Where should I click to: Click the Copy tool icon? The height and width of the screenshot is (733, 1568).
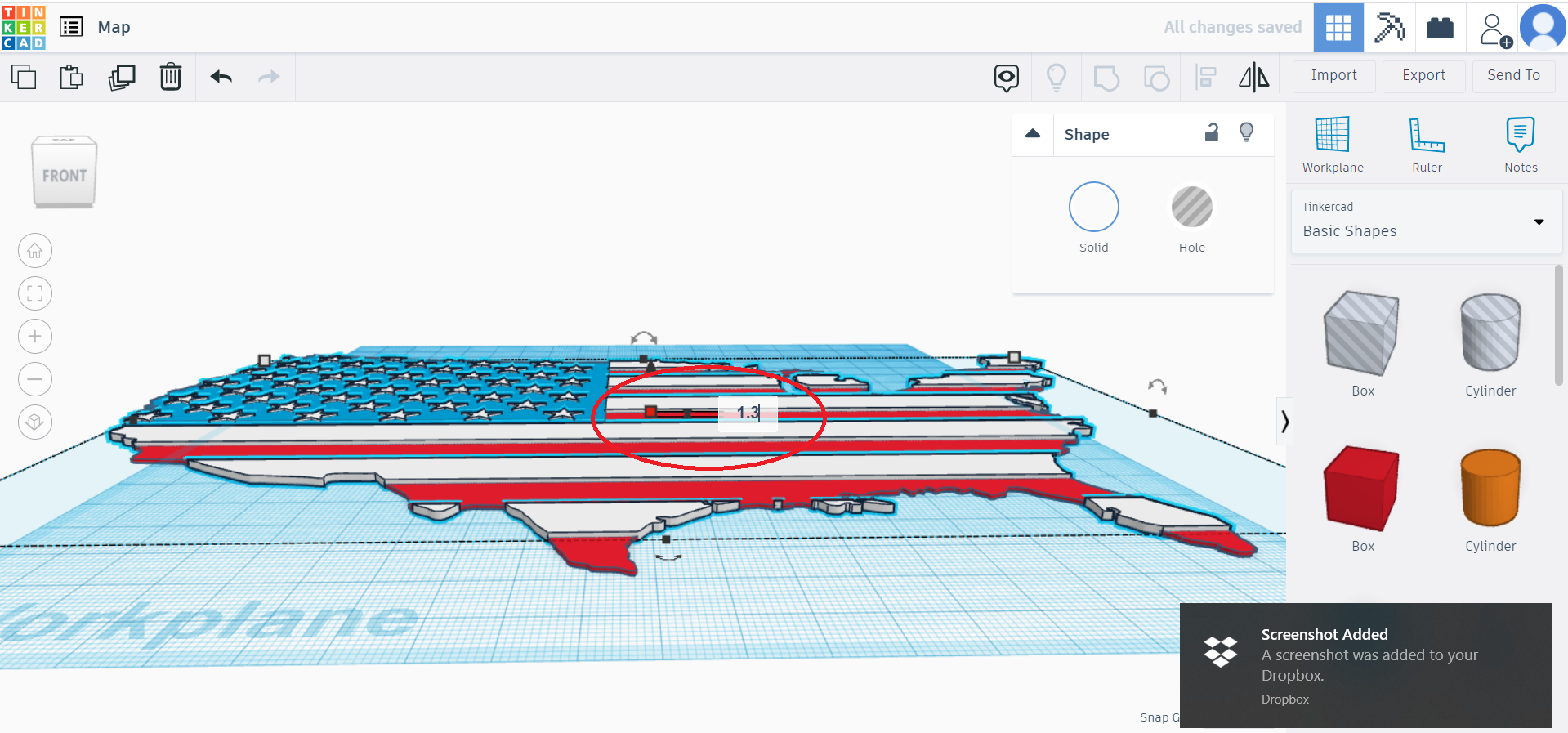point(24,77)
